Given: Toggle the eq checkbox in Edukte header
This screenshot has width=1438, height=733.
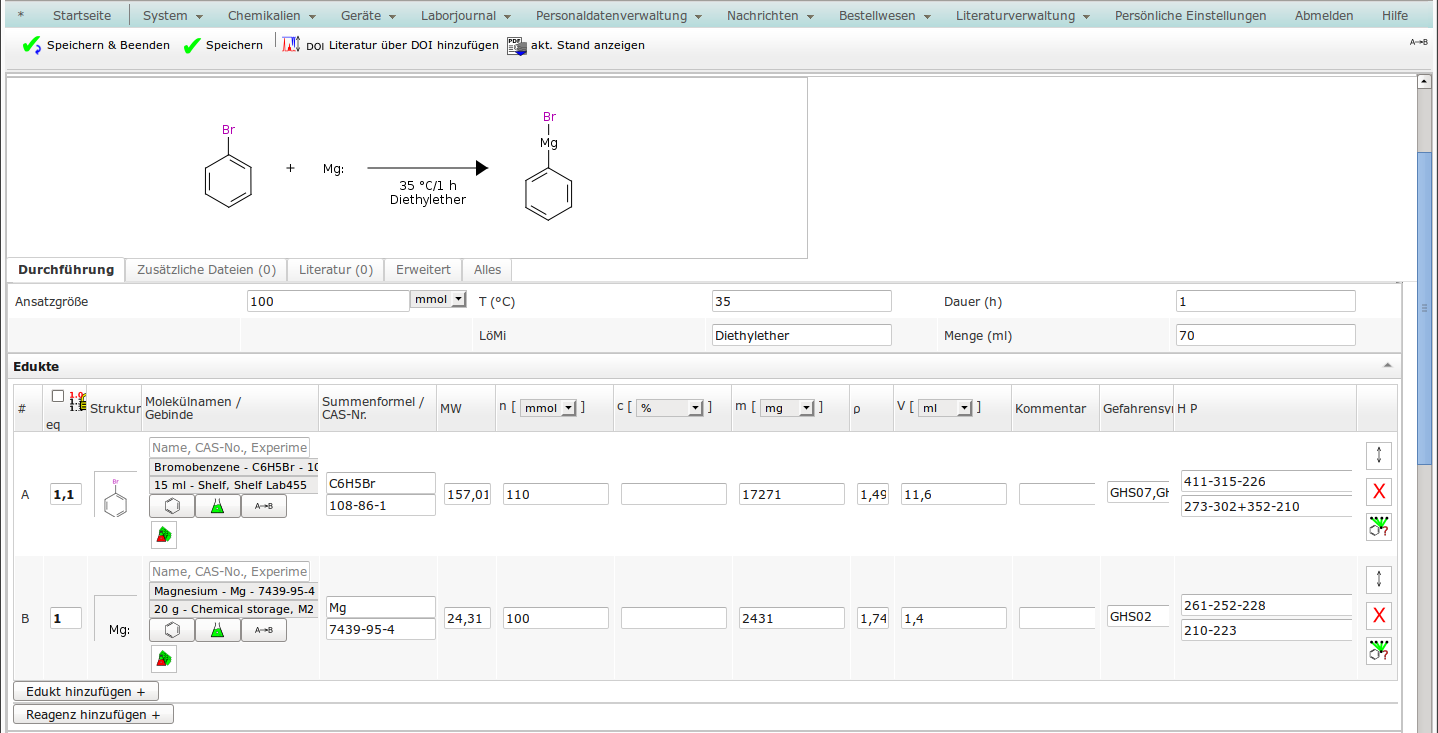Looking at the screenshot, I should [x=58, y=396].
